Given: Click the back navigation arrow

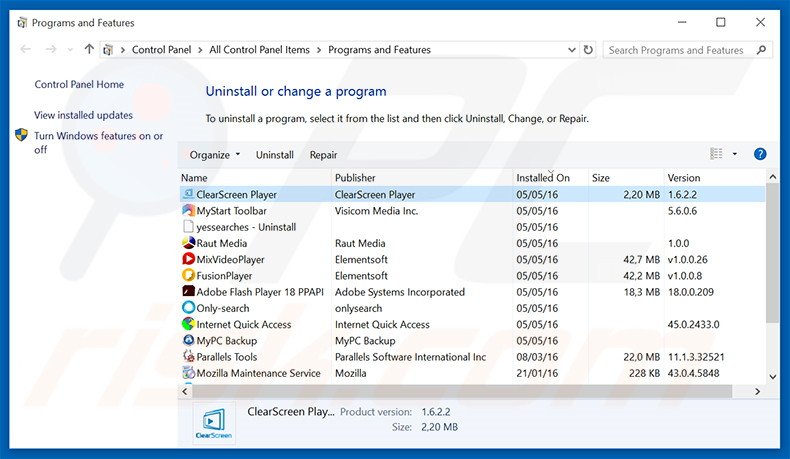Looking at the screenshot, I should [x=25, y=49].
